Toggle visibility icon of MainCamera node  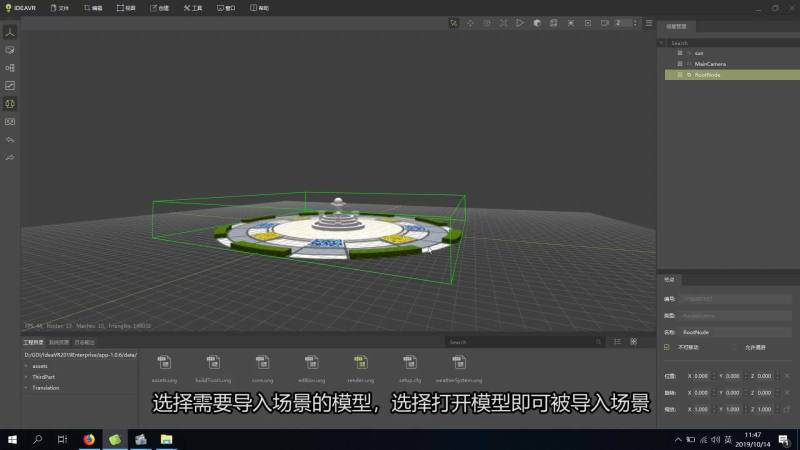click(x=680, y=64)
